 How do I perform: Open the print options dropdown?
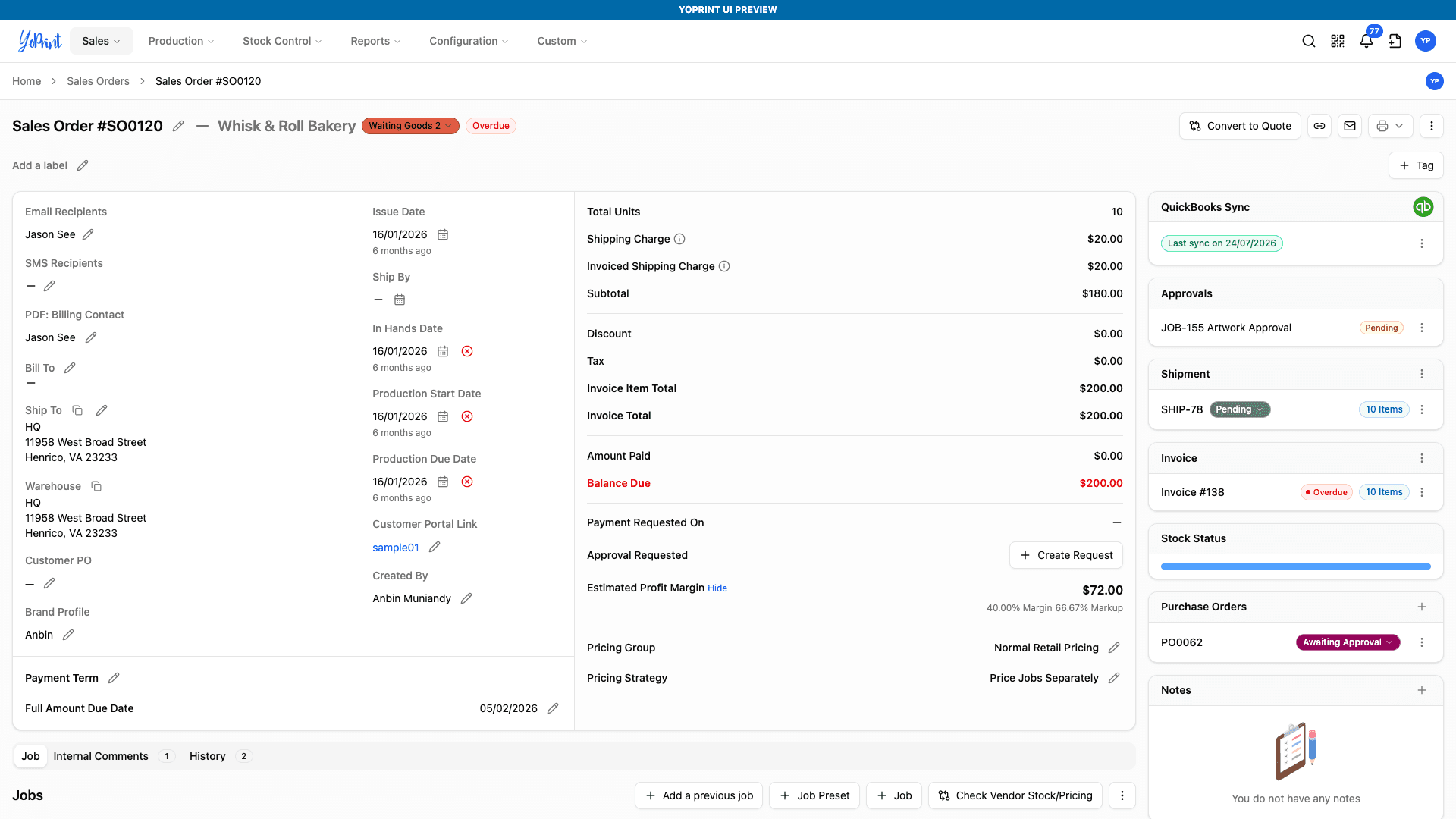click(1391, 126)
